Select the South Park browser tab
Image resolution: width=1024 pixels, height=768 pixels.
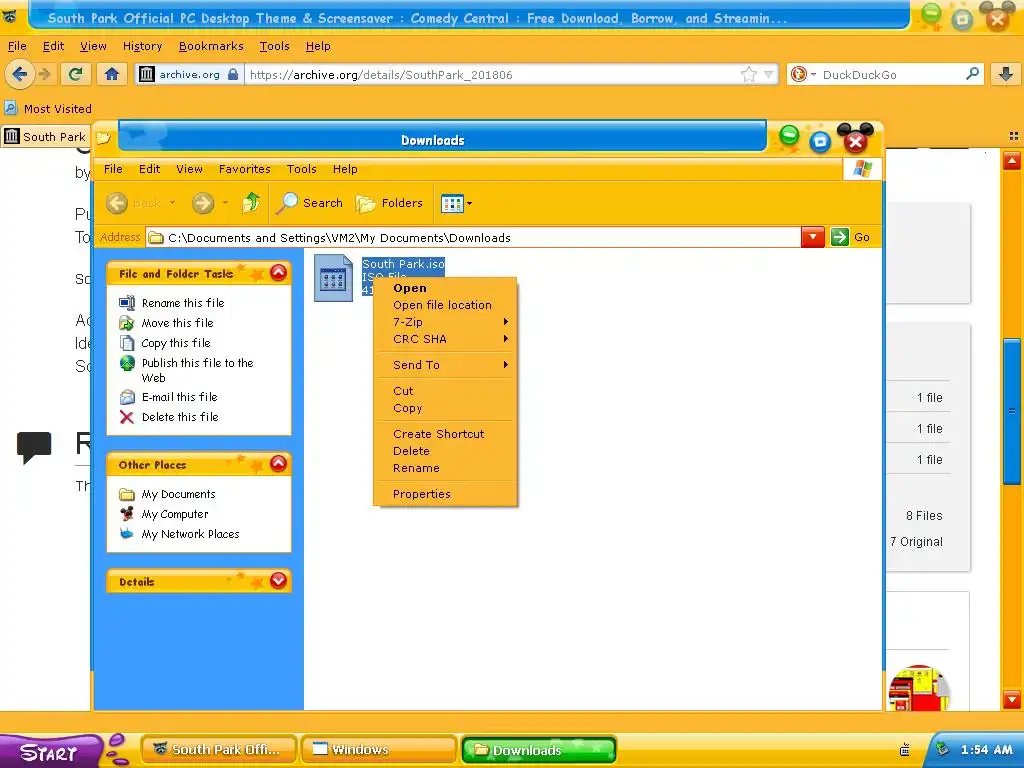pyautogui.click(x=46, y=136)
